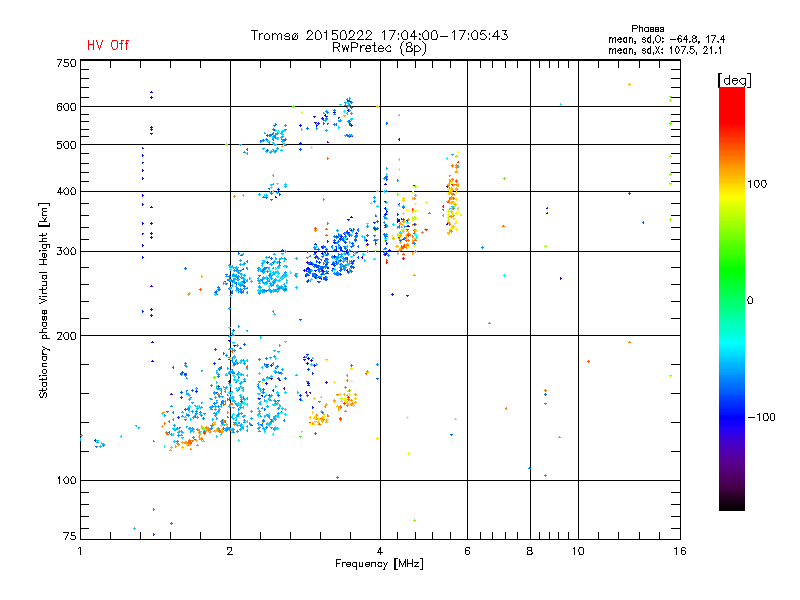Click the red 'HV Off' label
800x600 pixels.
[108, 45]
